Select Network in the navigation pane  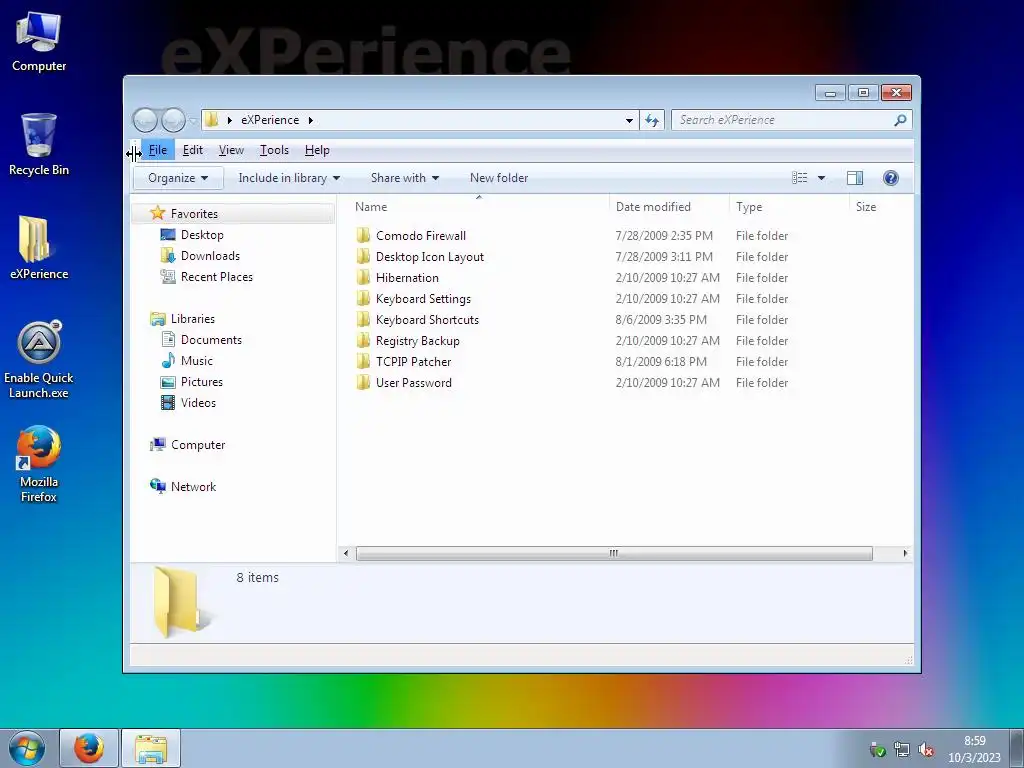193,487
